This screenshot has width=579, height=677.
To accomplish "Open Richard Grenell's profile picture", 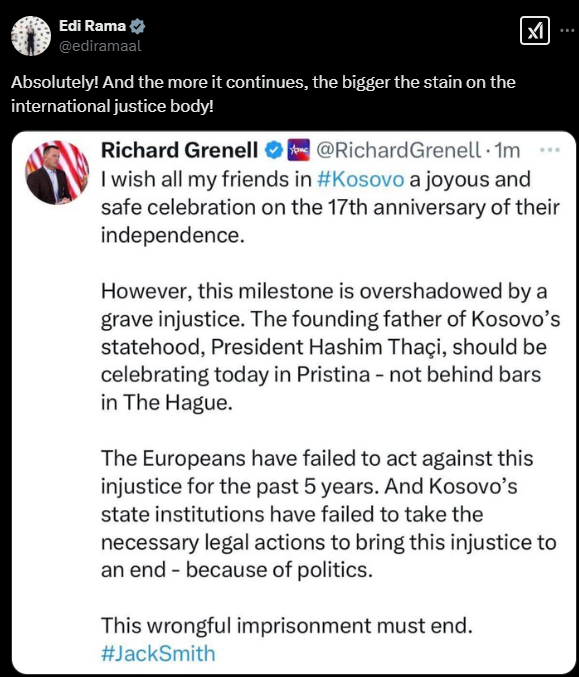I will [57, 173].
